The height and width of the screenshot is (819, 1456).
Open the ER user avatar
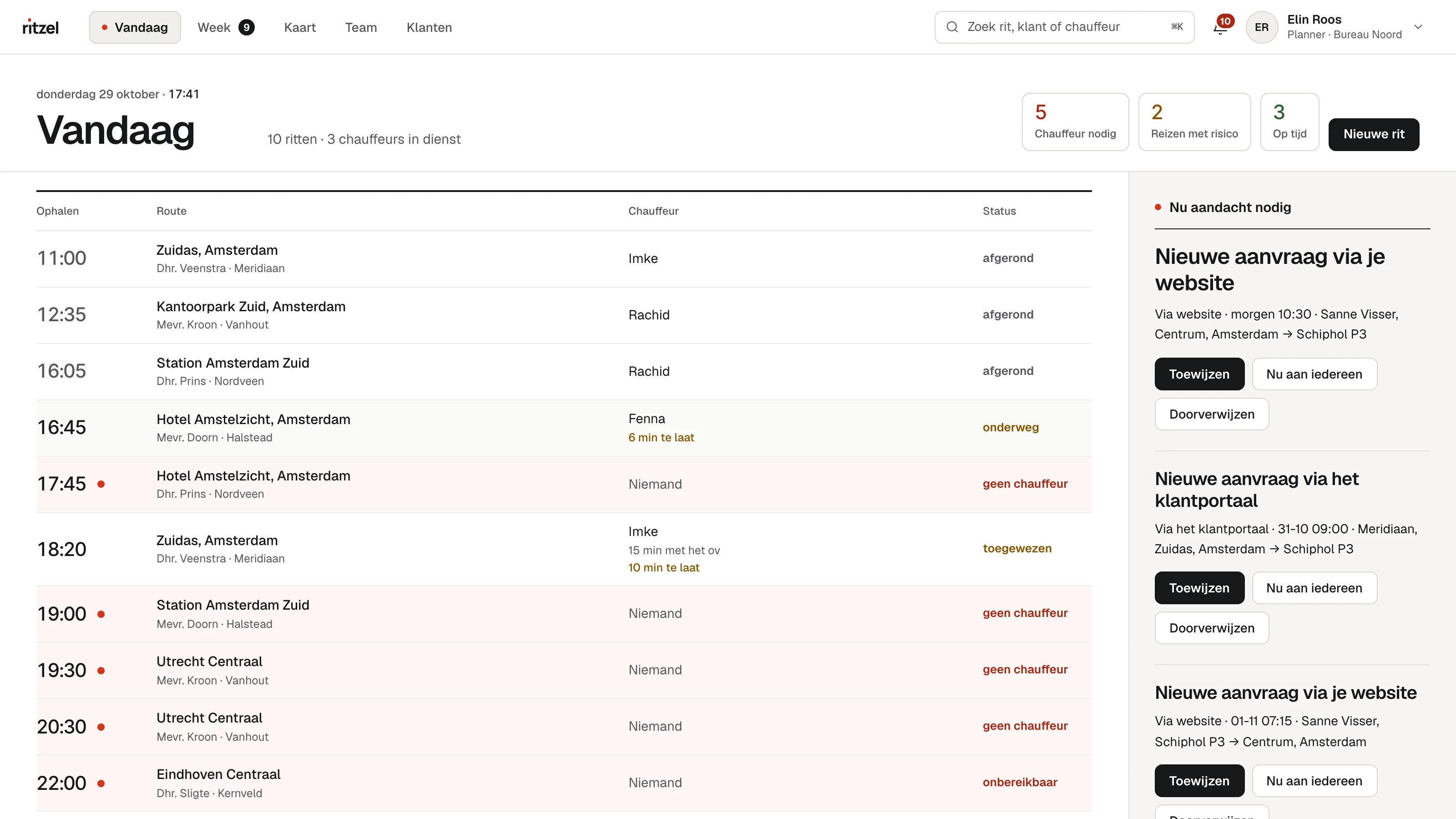pyautogui.click(x=1262, y=27)
